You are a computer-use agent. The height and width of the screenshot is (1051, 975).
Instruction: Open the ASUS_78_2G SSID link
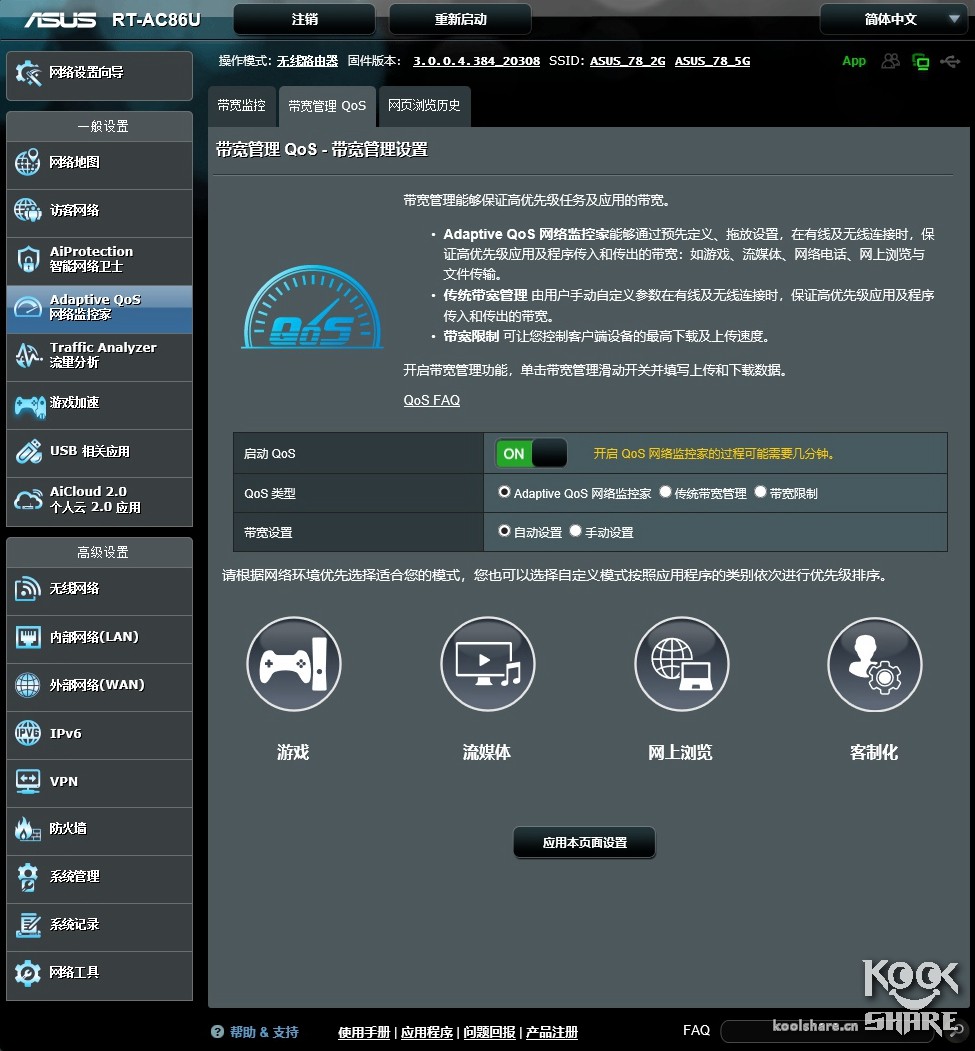(x=627, y=61)
